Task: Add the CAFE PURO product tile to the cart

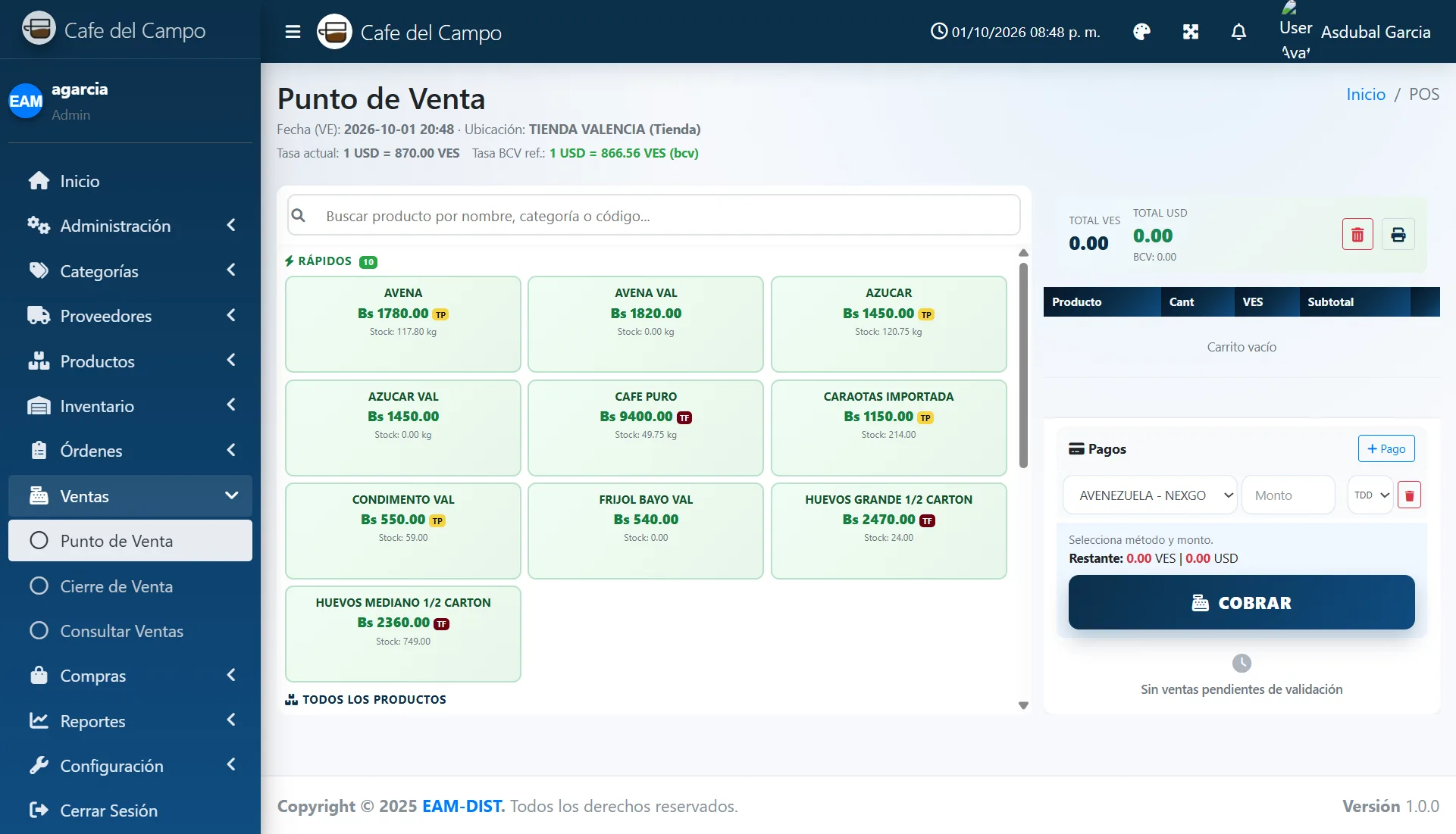Action: pos(646,427)
